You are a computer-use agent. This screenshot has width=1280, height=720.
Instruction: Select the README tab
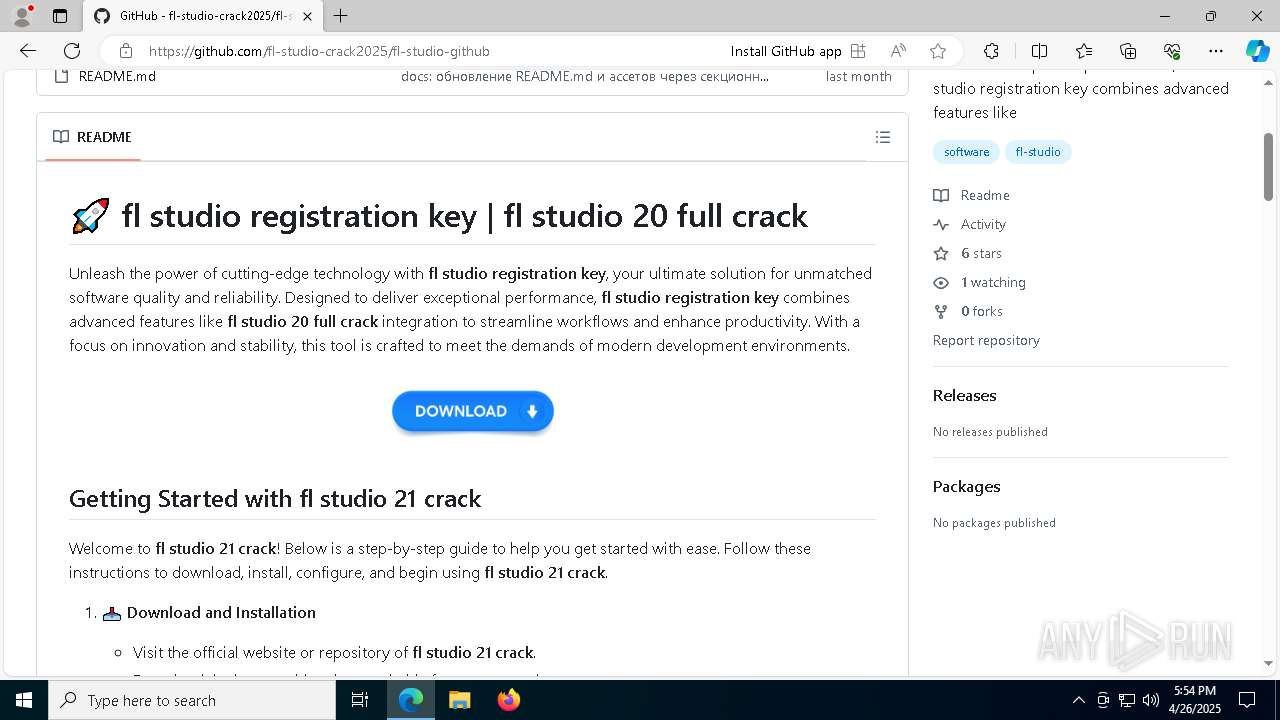(93, 137)
